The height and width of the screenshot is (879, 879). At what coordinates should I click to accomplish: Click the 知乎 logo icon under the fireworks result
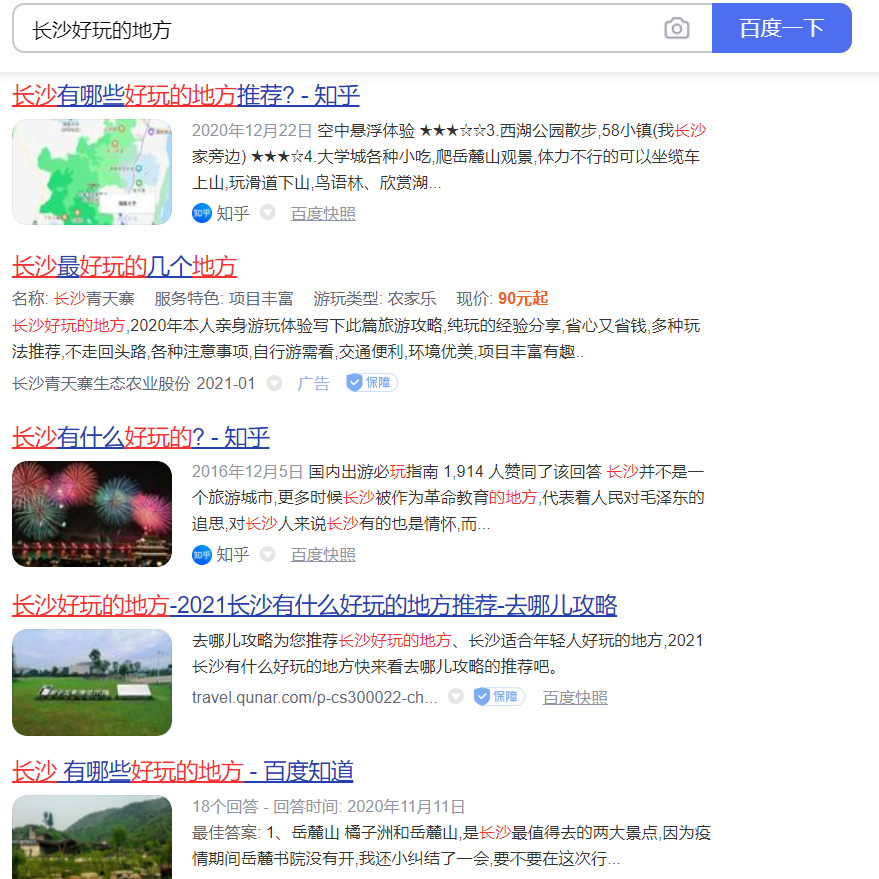click(202, 554)
